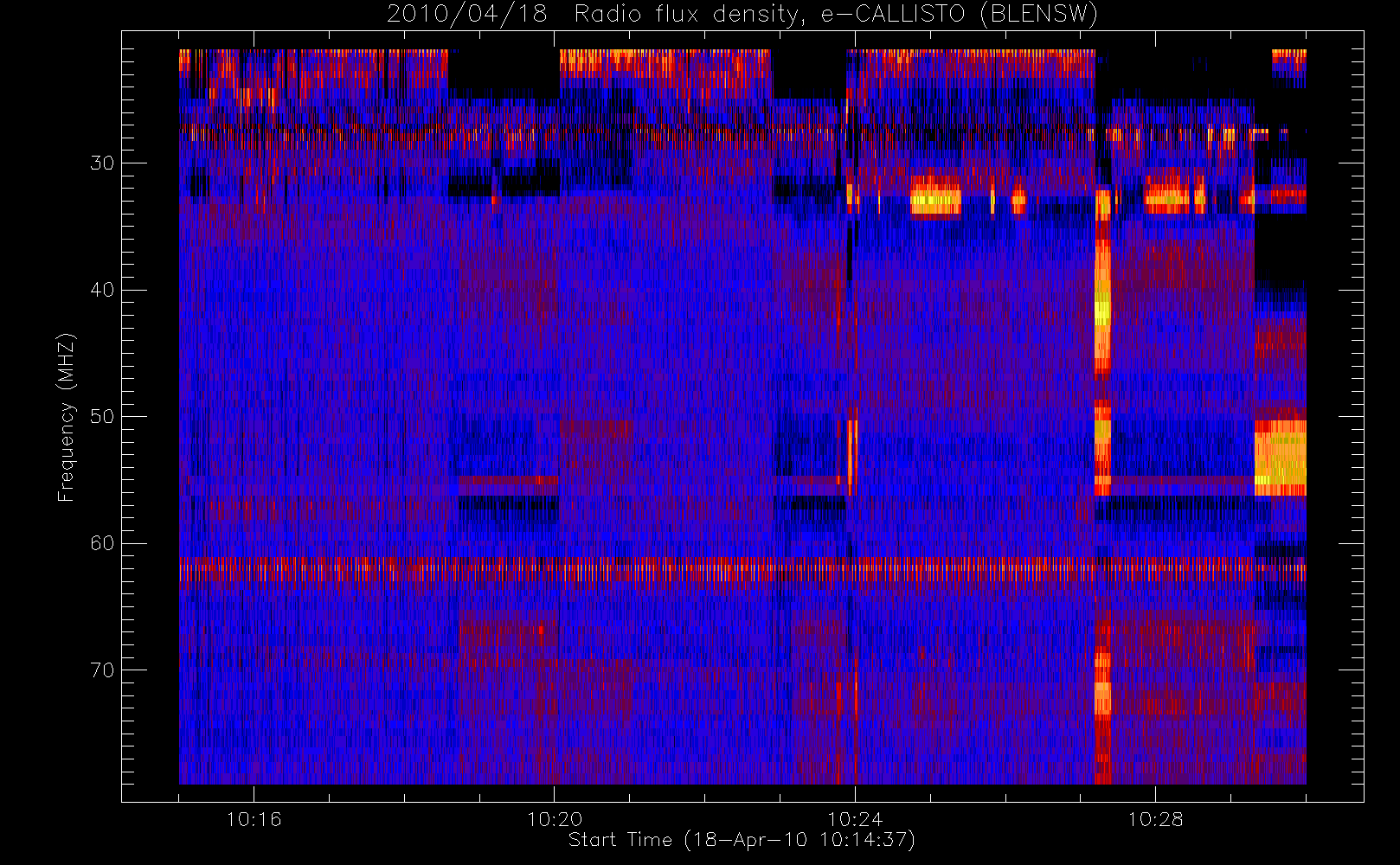Click the 50 frequency tick label
The image size is (1400, 865).
[x=102, y=416]
